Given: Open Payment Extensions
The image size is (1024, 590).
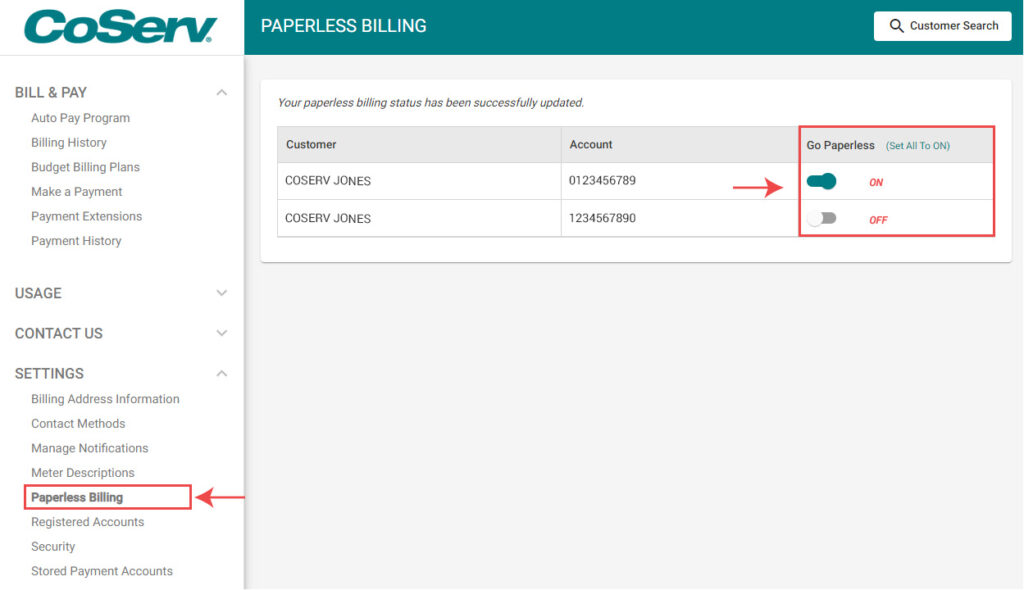Looking at the screenshot, I should (86, 216).
